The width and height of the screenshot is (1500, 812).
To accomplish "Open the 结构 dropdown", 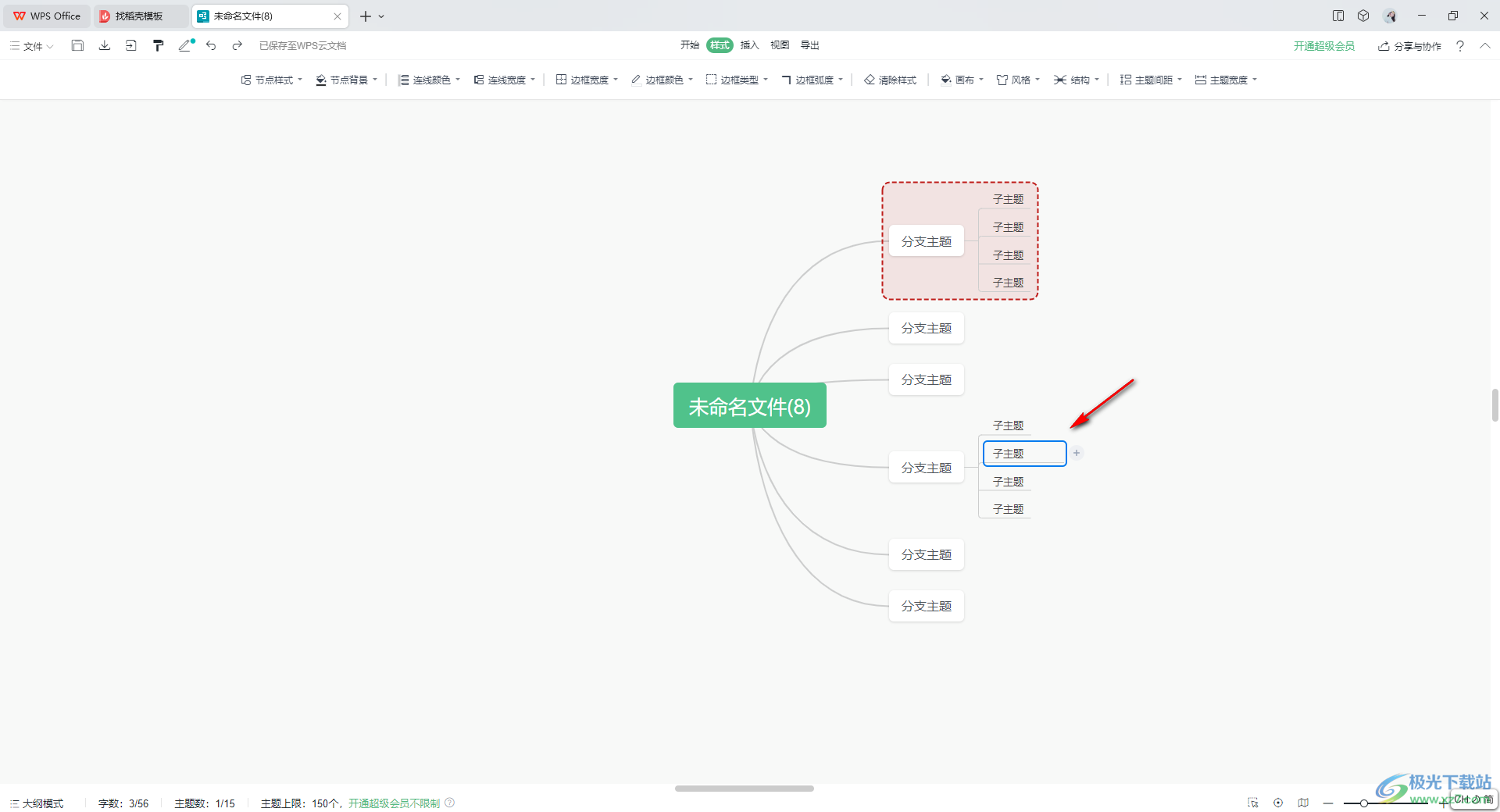I will tap(1077, 80).
